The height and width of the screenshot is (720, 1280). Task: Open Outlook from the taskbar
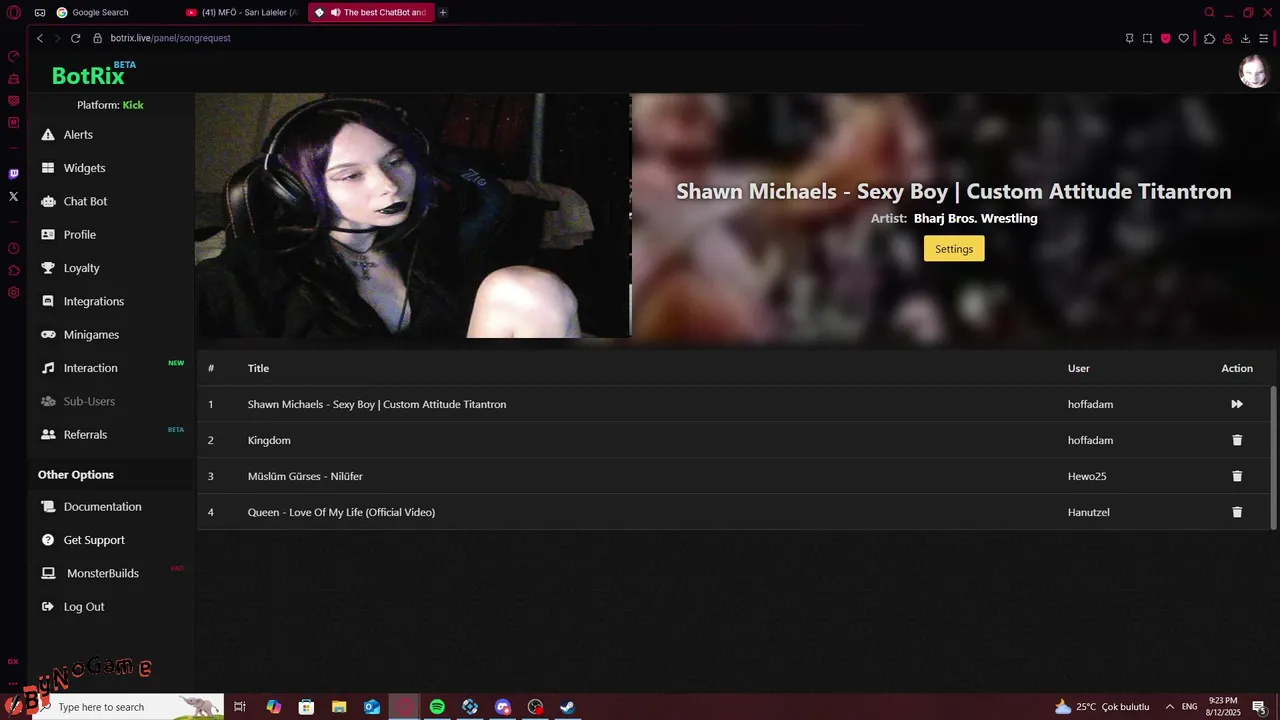(x=372, y=707)
